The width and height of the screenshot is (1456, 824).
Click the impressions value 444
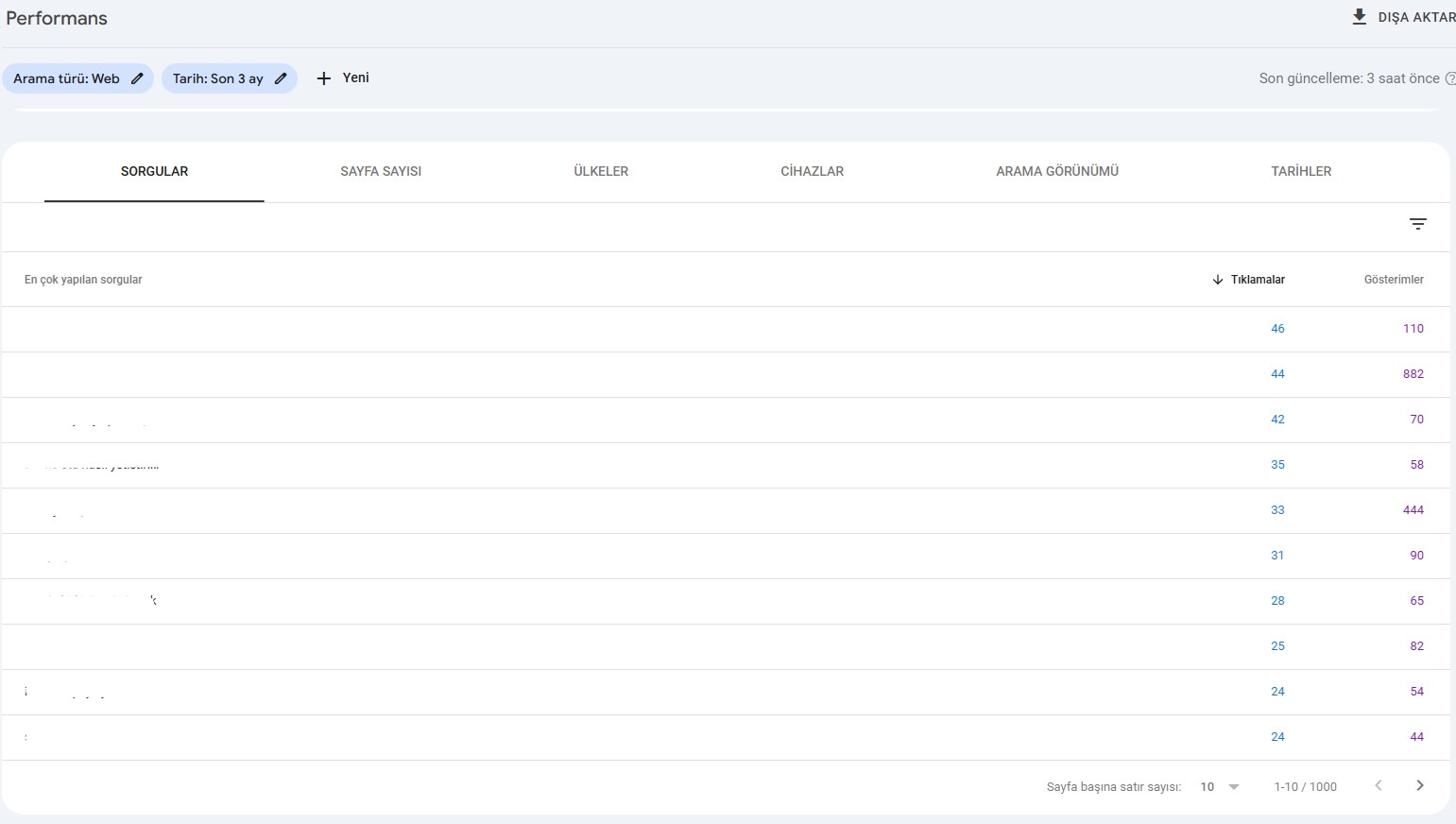[x=1413, y=510]
